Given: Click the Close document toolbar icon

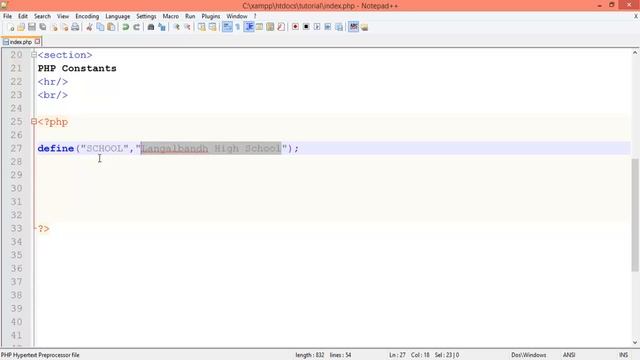Looking at the screenshot, I should [54, 27].
